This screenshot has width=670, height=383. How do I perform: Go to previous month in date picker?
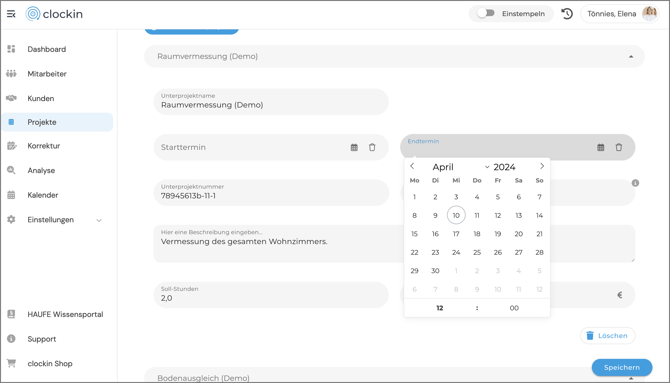[412, 166]
